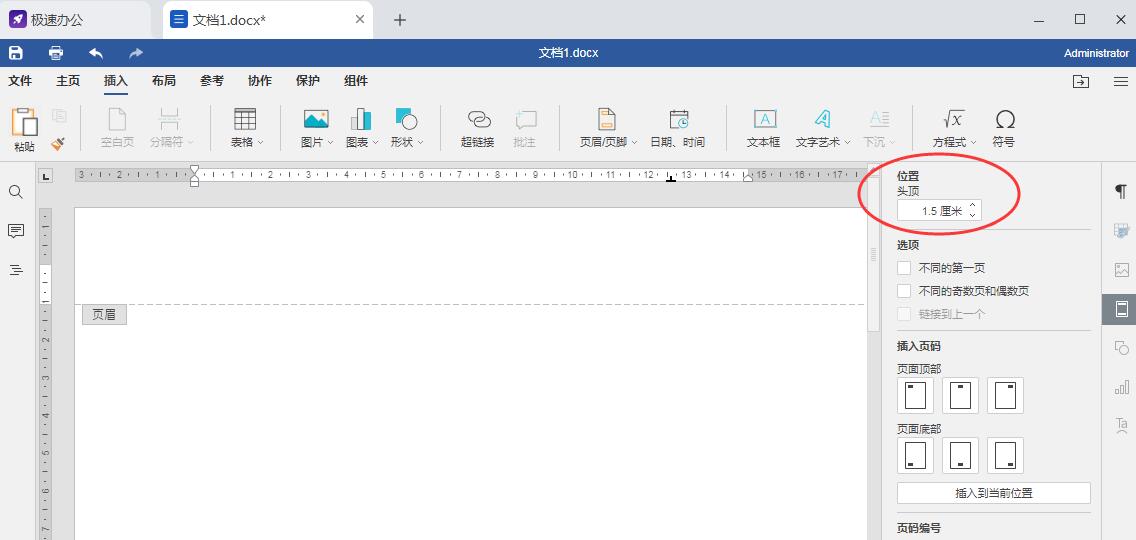Switch to the 布局 tab
Screen dimensions: 1136x540
[164, 81]
